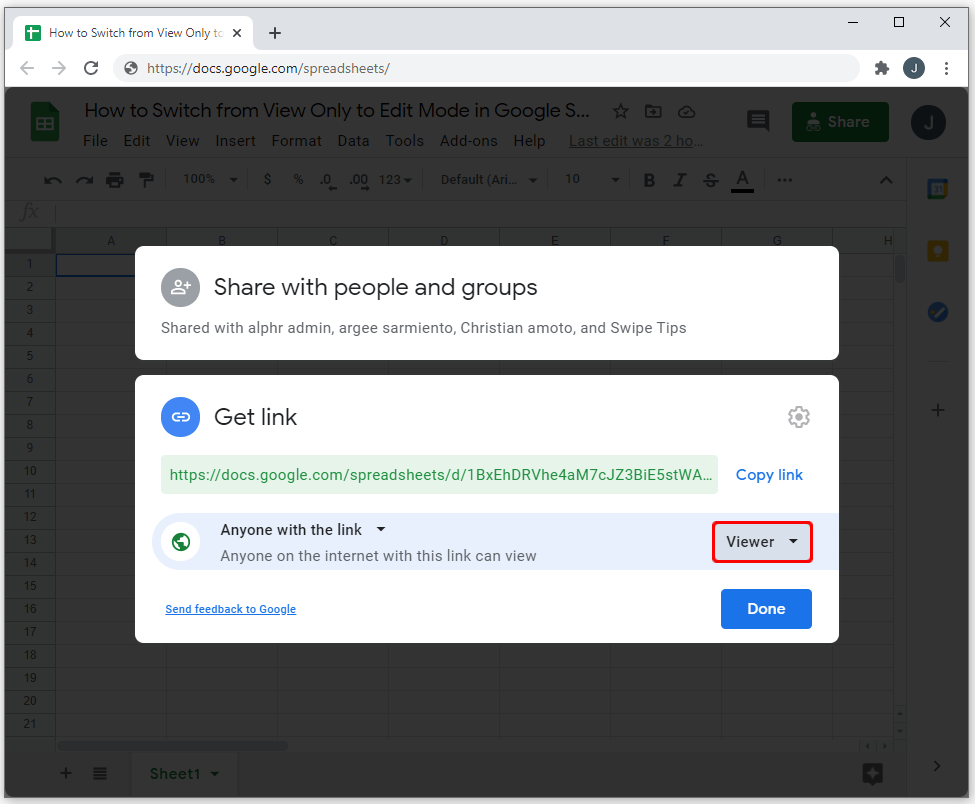Open the 100% zoom dropdown
This screenshot has height=804, width=975.
pos(210,180)
